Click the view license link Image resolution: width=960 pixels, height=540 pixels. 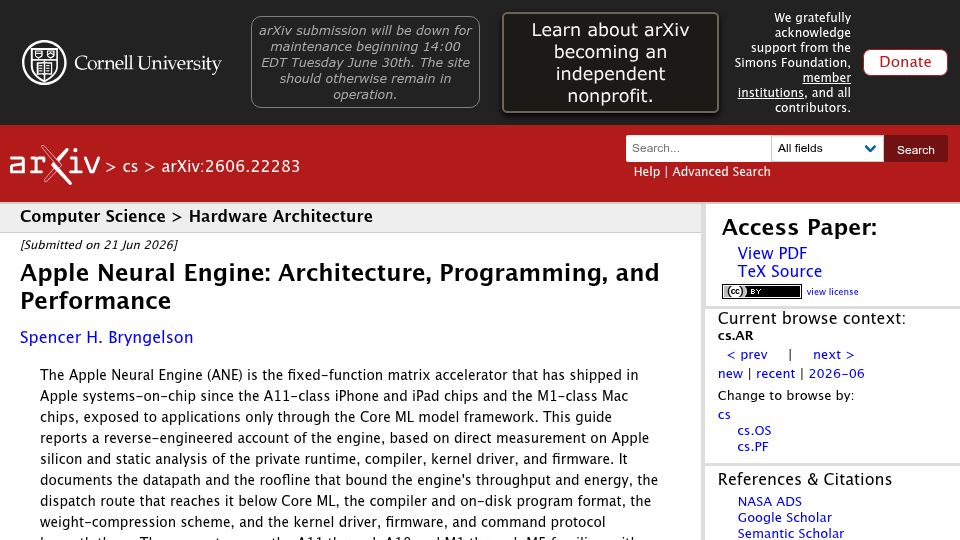[832, 292]
